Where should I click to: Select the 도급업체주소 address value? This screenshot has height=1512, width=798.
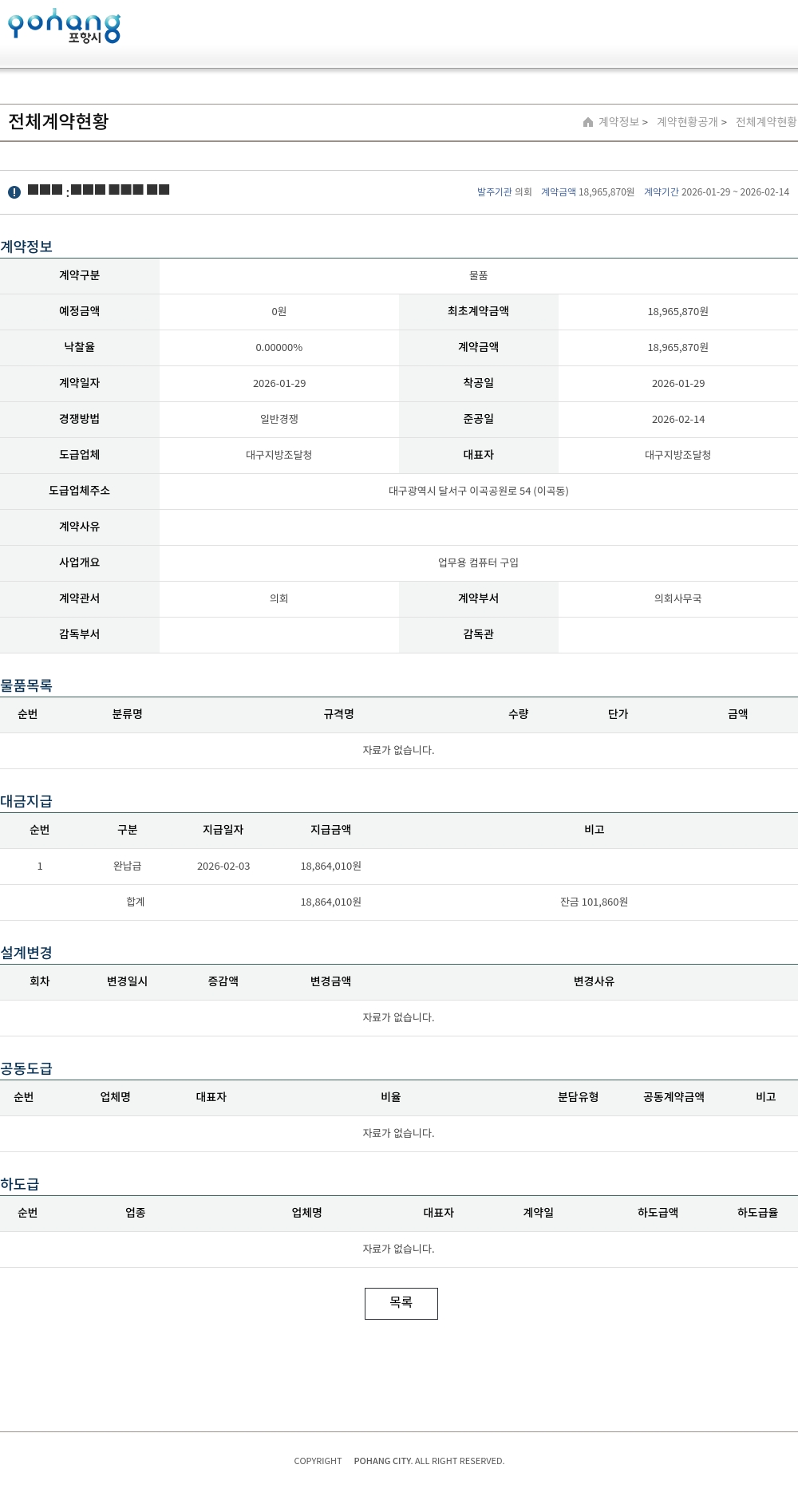point(478,491)
